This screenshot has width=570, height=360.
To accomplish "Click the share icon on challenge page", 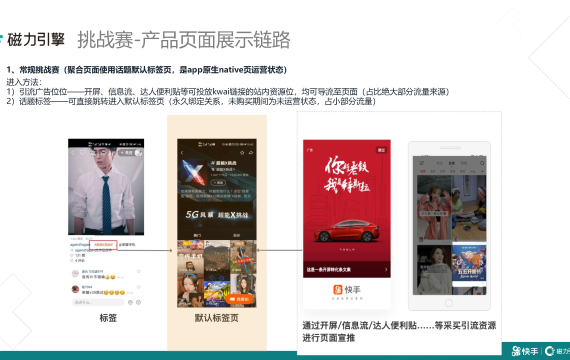I will click(x=251, y=153).
